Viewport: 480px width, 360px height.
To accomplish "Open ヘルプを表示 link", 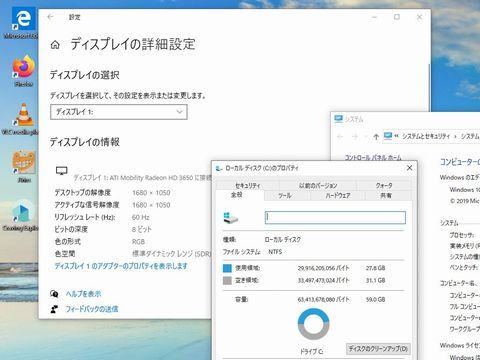I will click(x=83, y=294).
